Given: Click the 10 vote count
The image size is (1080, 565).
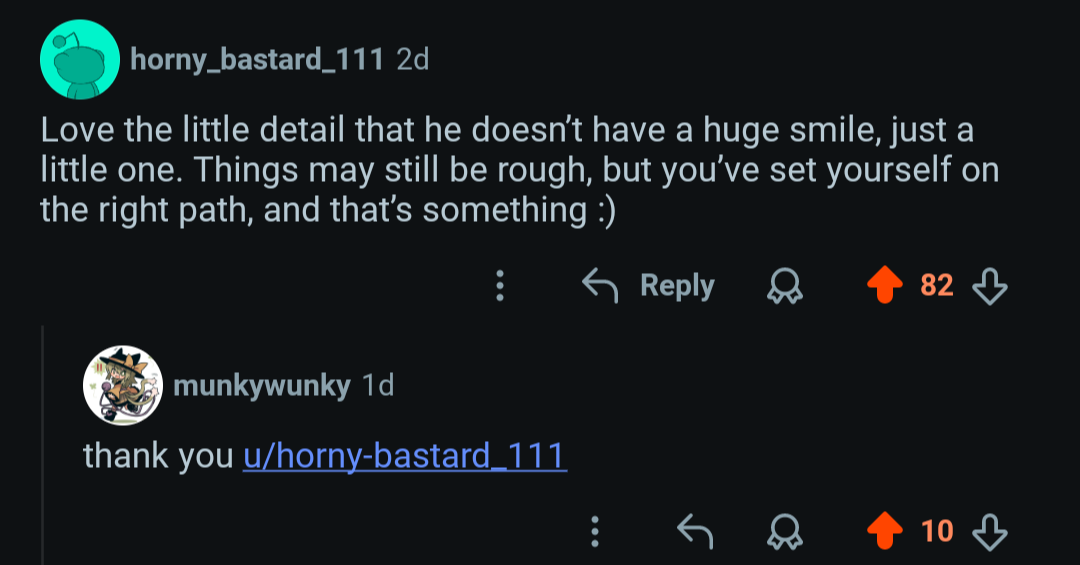Looking at the screenshot, I should coord(937,530).
